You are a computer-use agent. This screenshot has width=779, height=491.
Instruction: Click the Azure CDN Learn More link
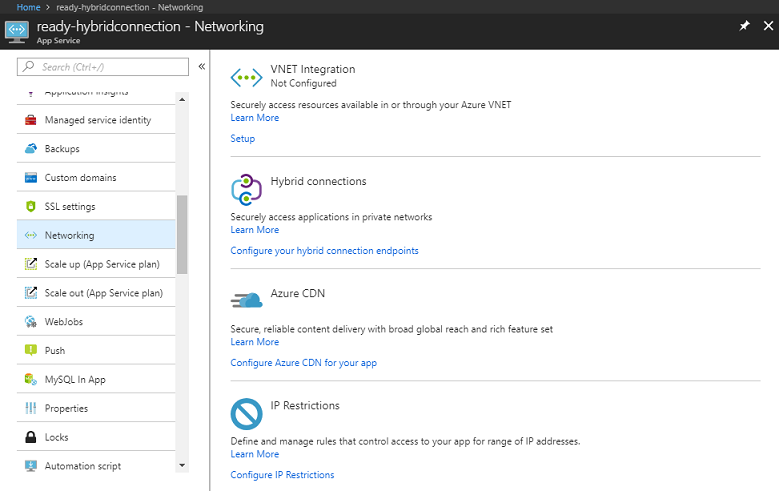(254, 342)
